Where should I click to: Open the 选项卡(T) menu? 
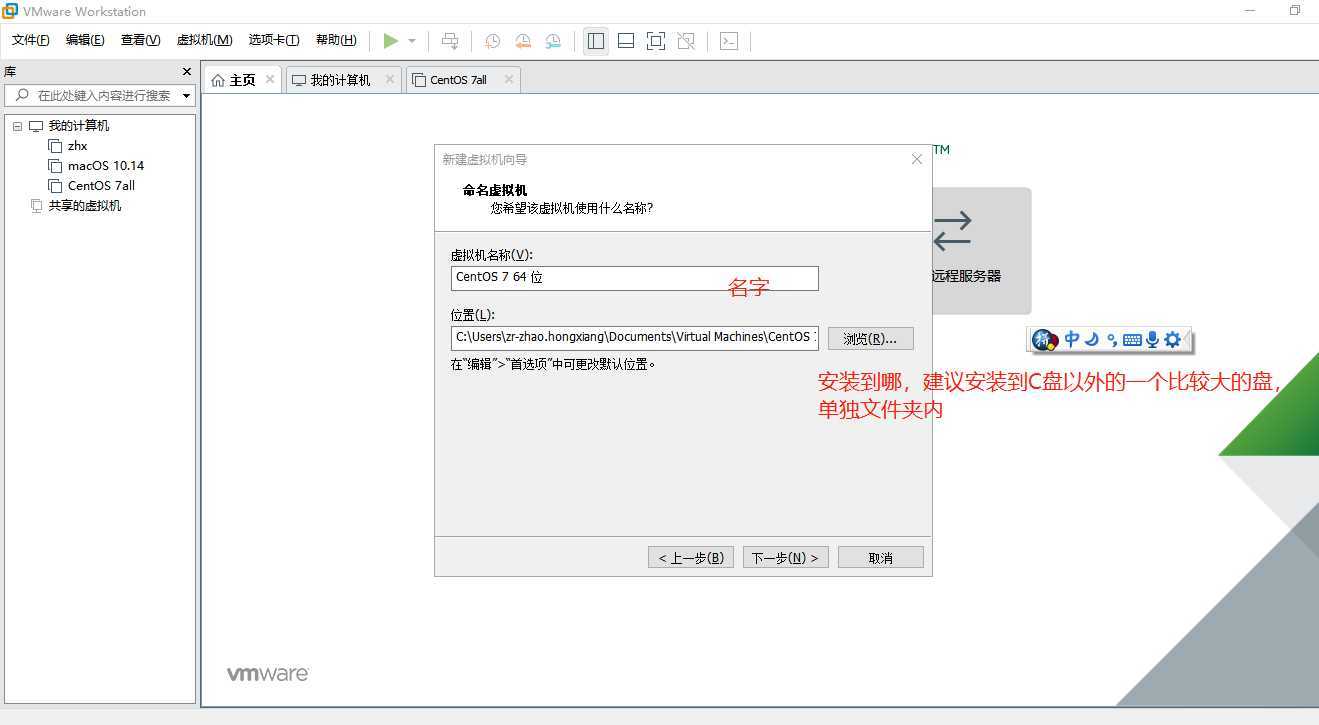tap(274, 40)
